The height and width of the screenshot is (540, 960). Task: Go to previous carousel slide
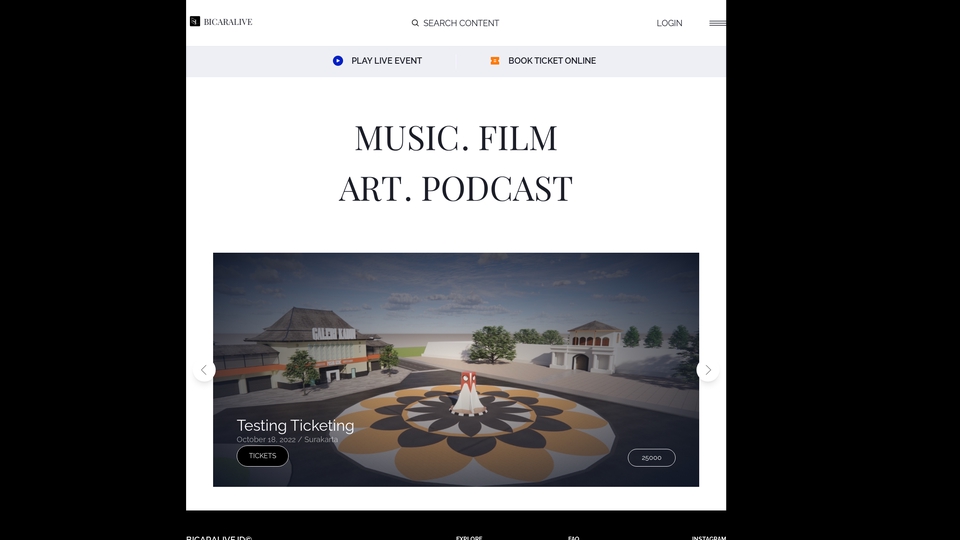pyautogui.click(x=204, y=370)
